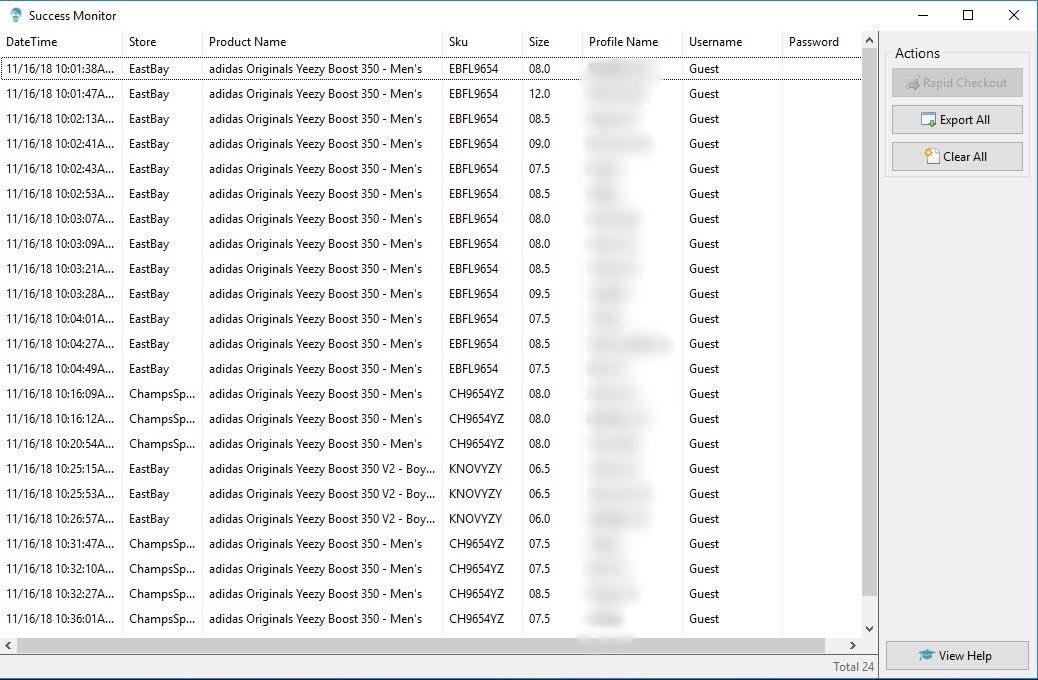Screen dimensions: 1038x680
Task: Click the horizontal scrollbar thumb
Action: click(x=421, y=645)
